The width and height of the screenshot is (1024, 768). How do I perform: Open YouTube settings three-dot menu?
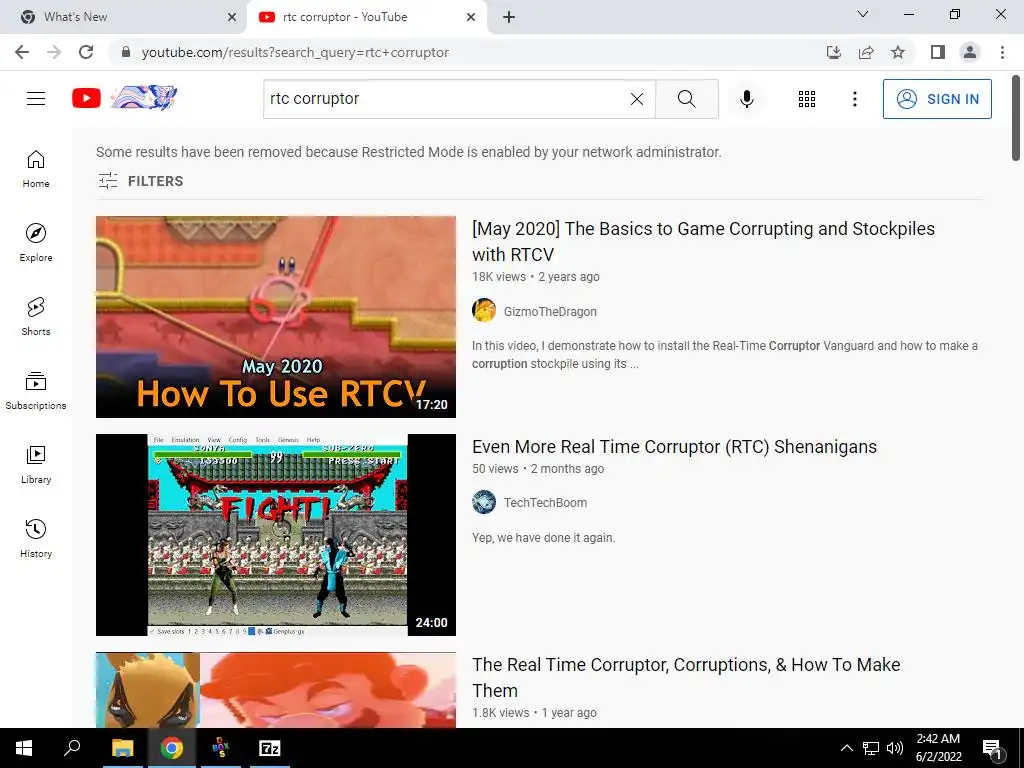(854, 99)
